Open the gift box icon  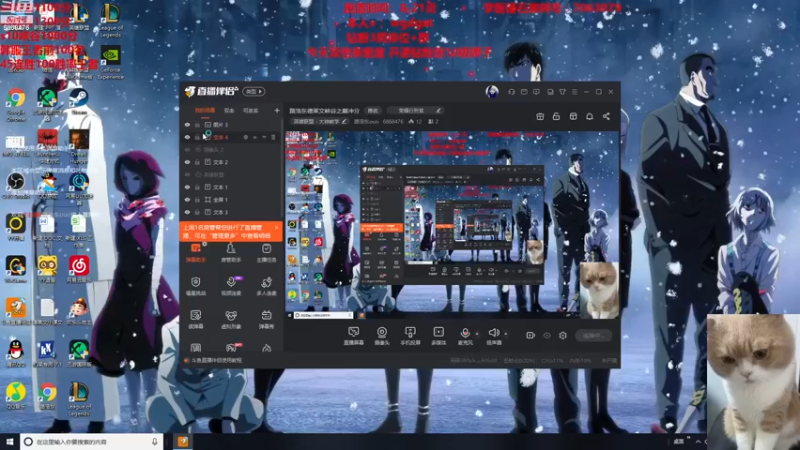point(540,116)
